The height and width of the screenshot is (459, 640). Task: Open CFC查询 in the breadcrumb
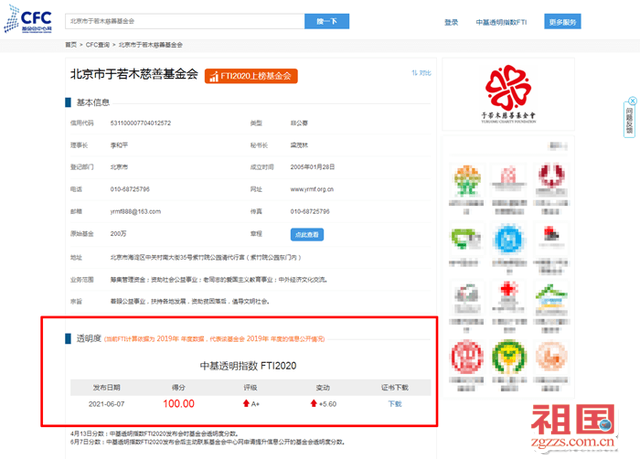98,44
